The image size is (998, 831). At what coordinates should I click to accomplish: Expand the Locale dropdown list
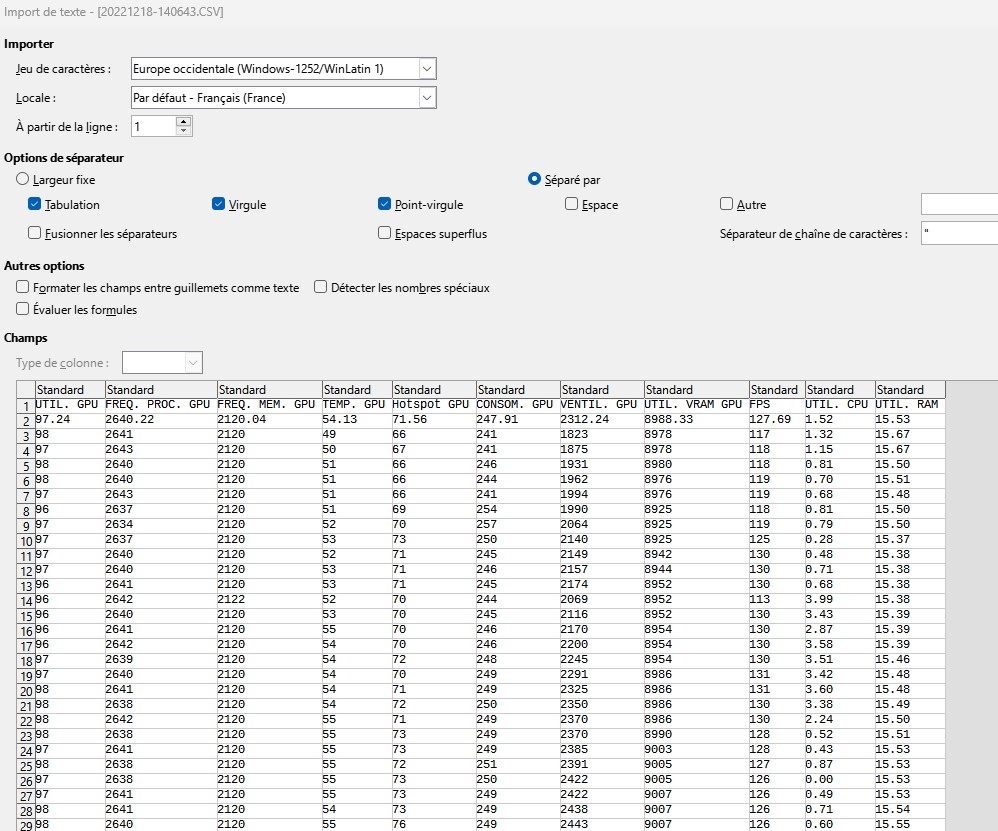pos(427,98)
